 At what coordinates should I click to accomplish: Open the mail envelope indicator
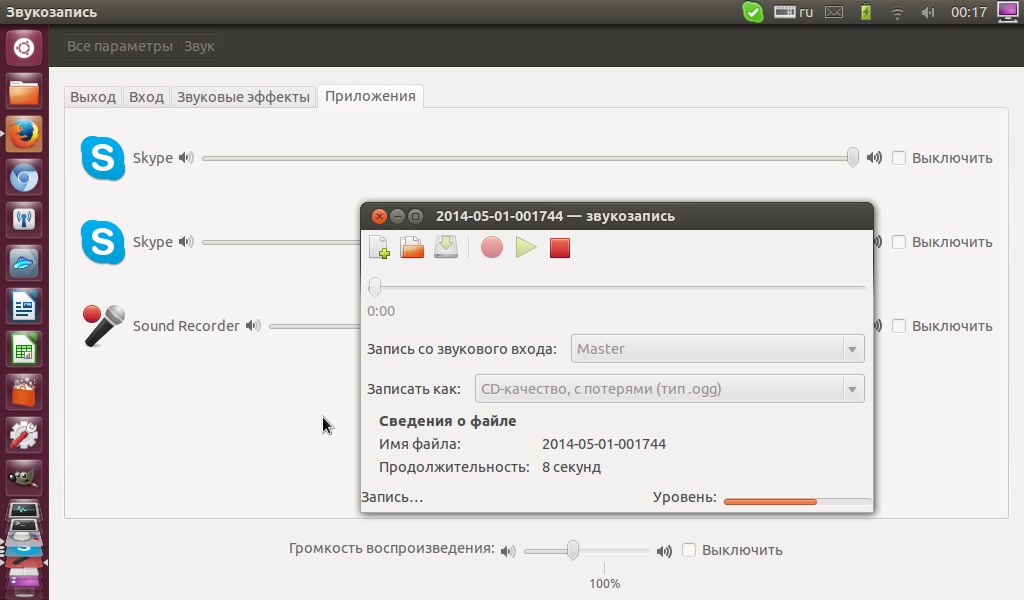pyautogui.click(x=834, y=12)
